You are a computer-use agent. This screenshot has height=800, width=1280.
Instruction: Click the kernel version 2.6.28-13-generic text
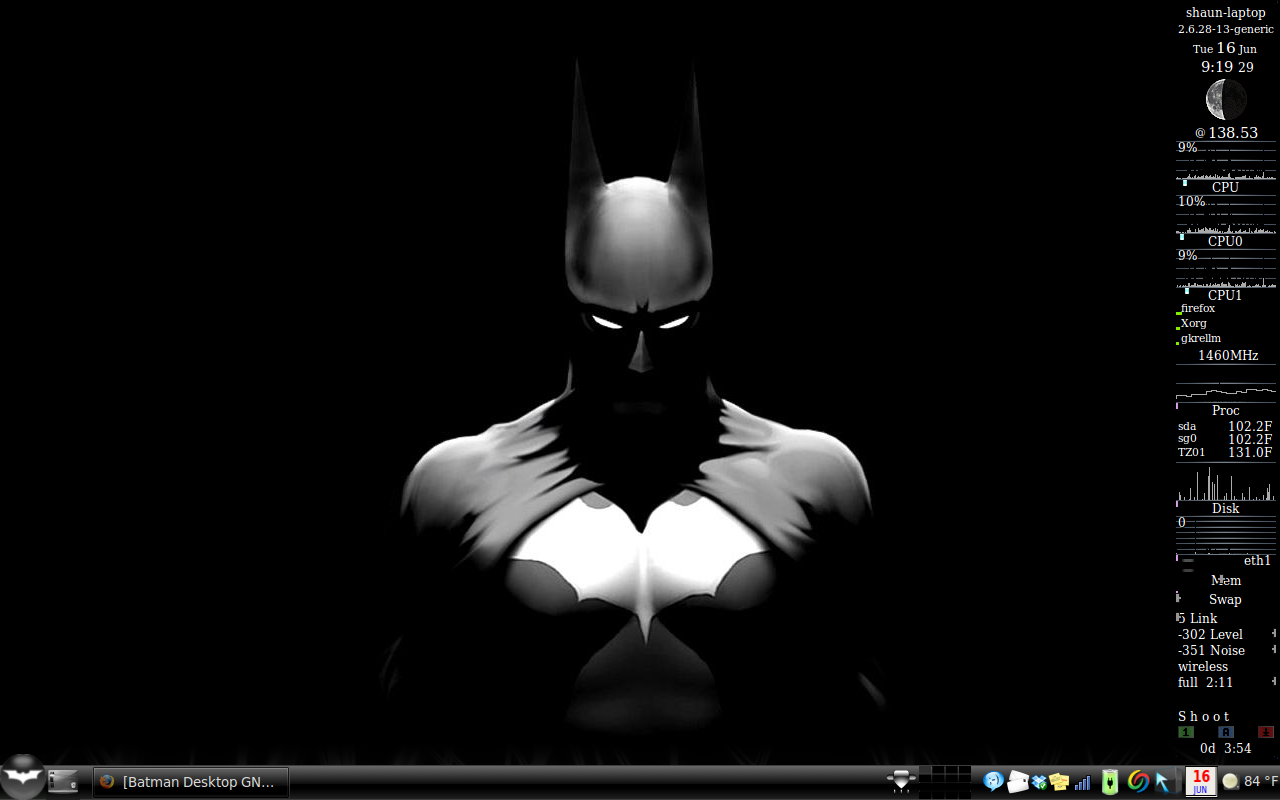[1226, 29]
